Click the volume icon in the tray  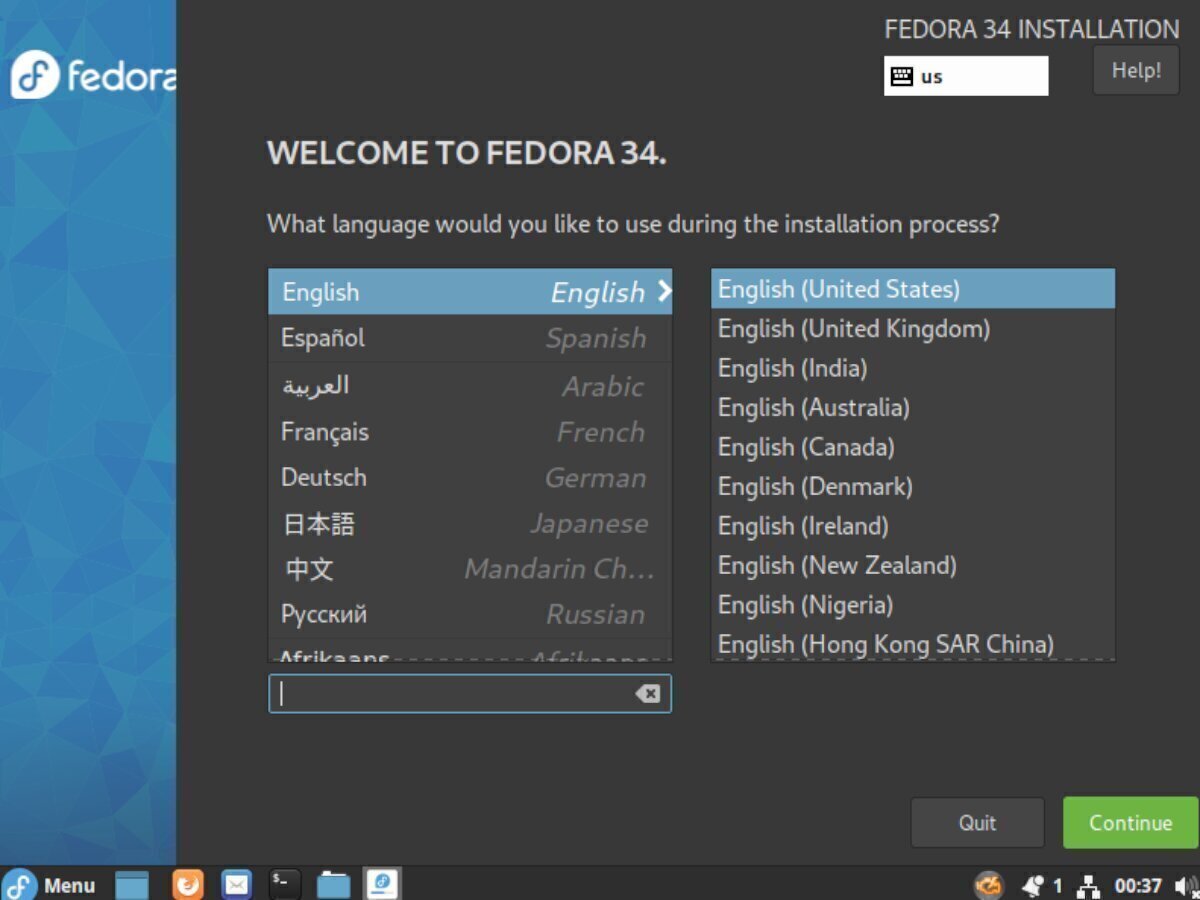point(1184,884)
